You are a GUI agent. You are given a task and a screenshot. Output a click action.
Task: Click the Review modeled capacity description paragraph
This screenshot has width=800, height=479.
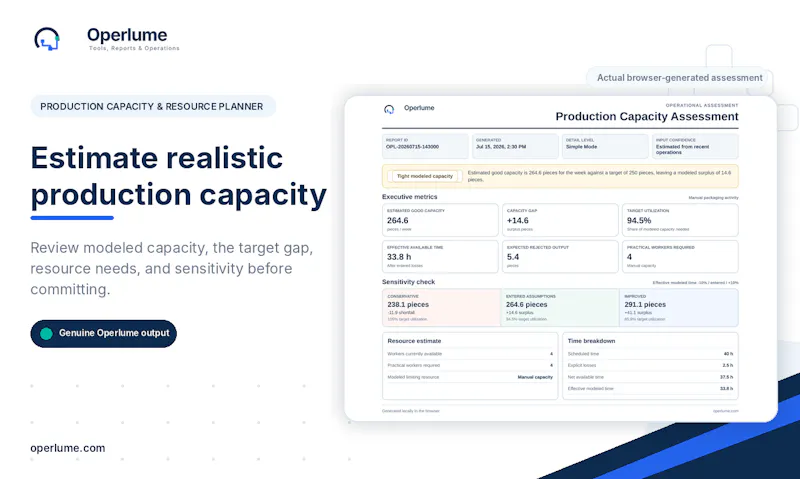[x=172, y=268]
